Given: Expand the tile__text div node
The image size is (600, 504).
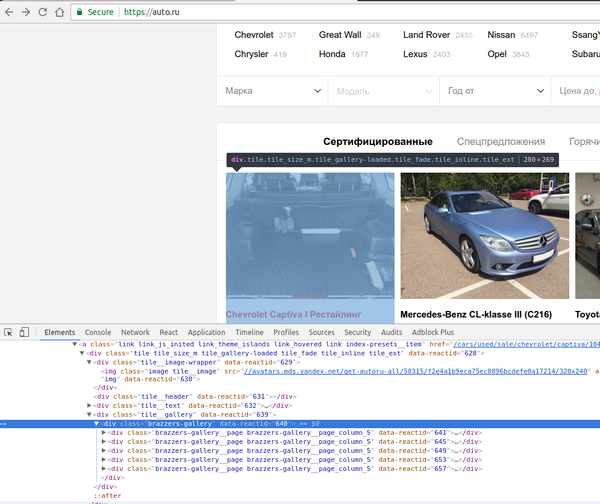Looking at the screenshot, I should [x=89, y=406].
